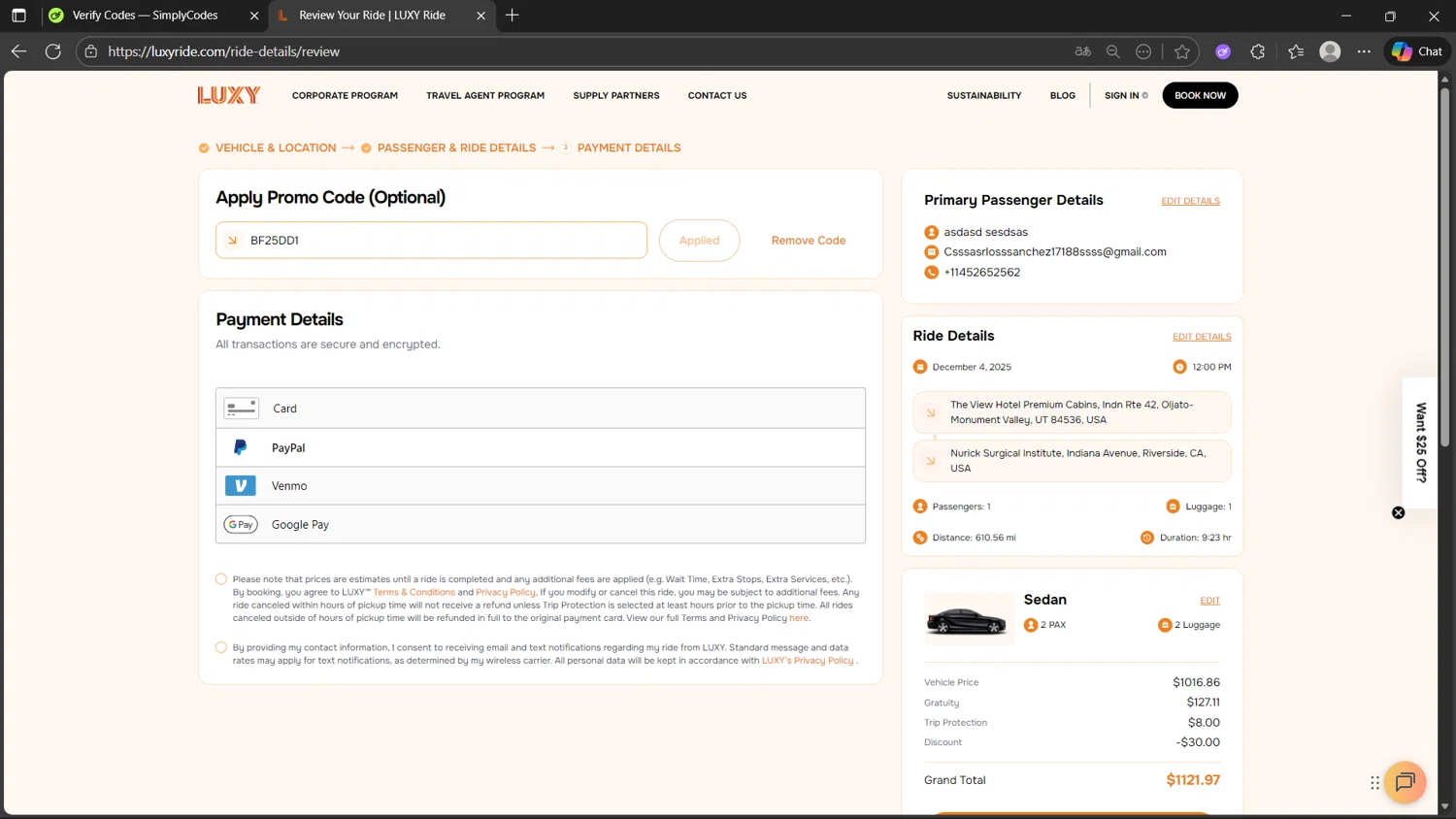The width and height of the screenshot is (1456, 819).
Task: Select PayPal payment method
Action: [541, 447]
